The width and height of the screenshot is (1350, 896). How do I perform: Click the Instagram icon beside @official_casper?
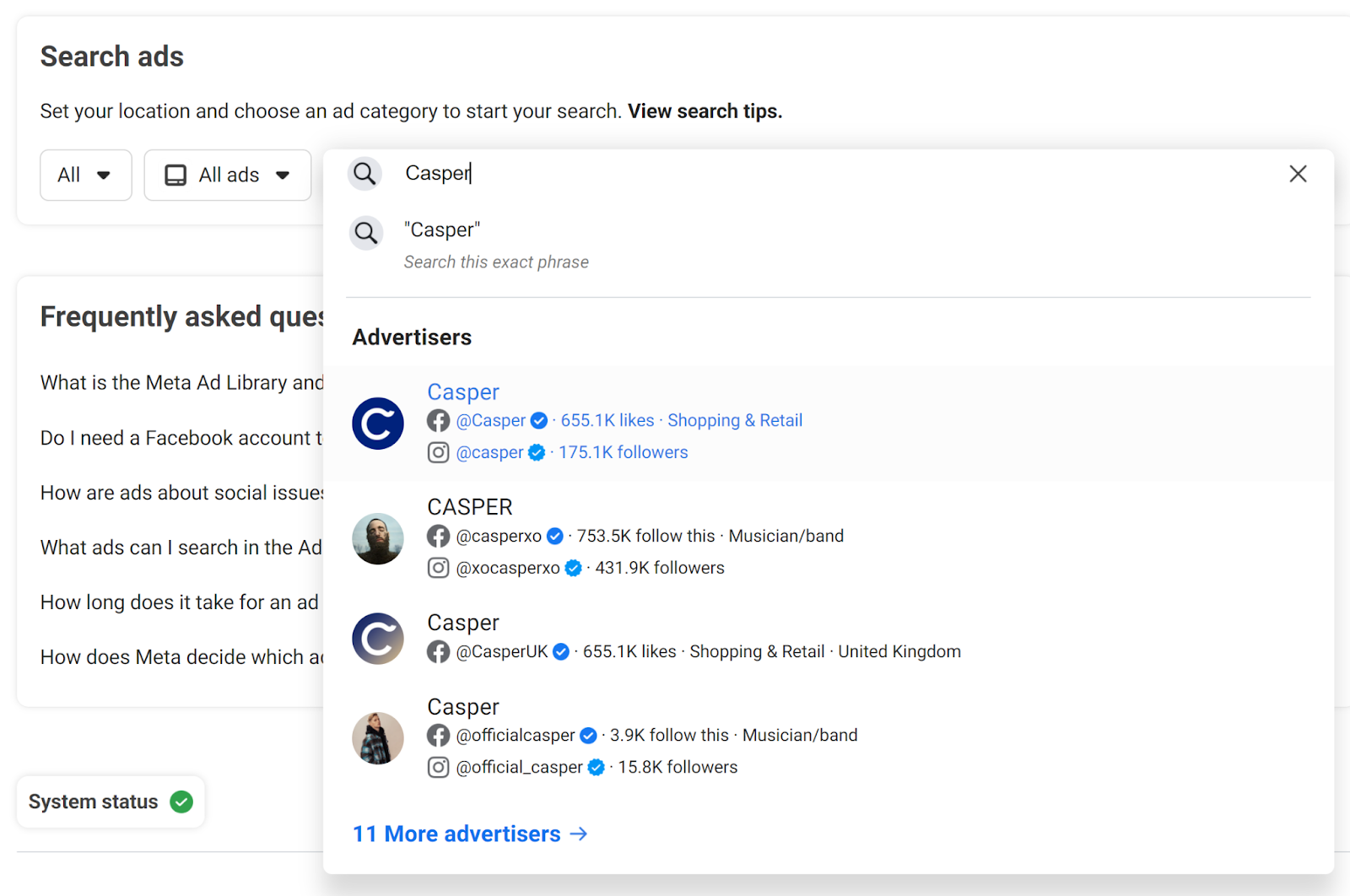[438, 767]
